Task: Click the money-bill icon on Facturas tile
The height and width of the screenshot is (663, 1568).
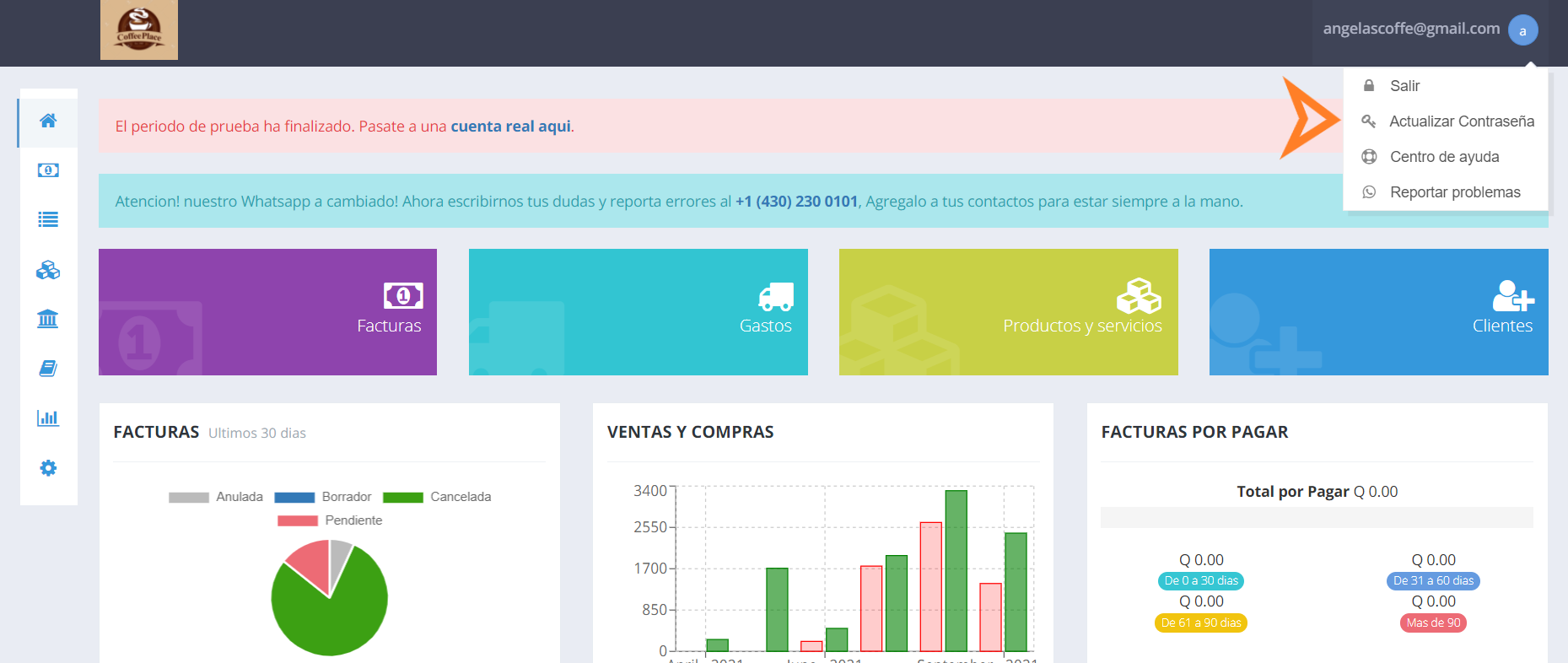Action: pos(403,296)
